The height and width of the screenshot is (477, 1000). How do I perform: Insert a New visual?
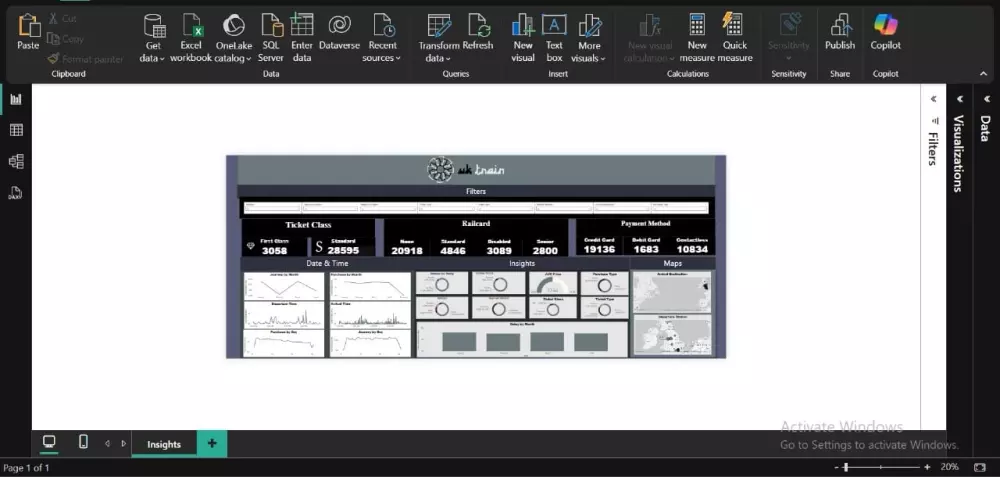[x=523, y=38]
